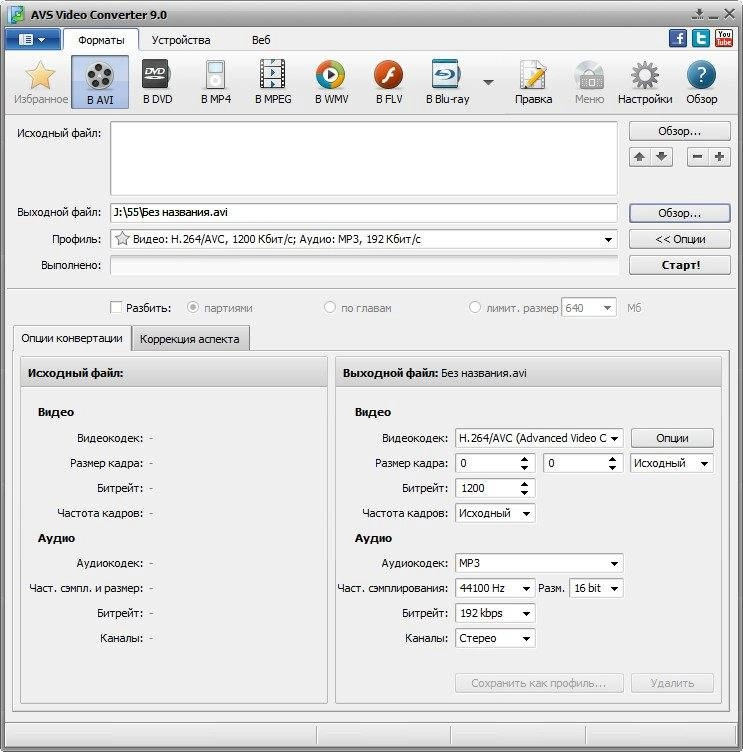Click the Старт! button
743x752 pixels.
[679, 265]
